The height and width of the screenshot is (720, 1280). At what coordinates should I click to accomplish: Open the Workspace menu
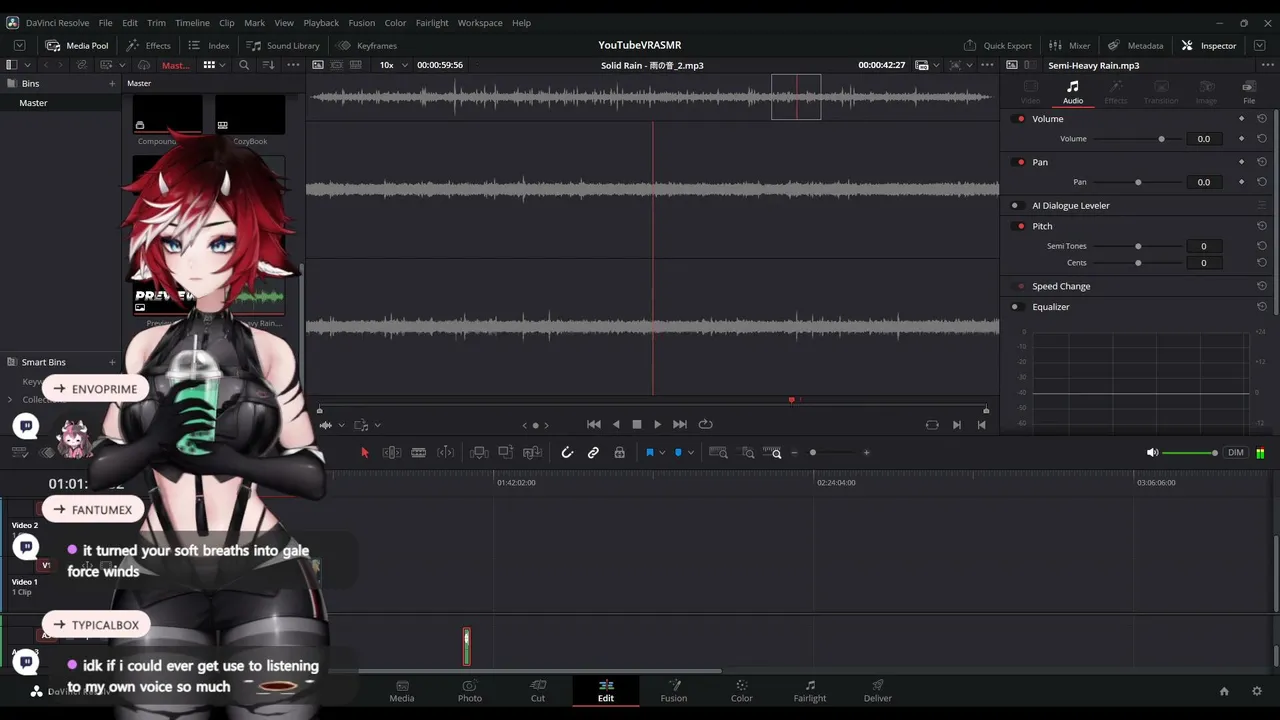click(x=480, y=23)
